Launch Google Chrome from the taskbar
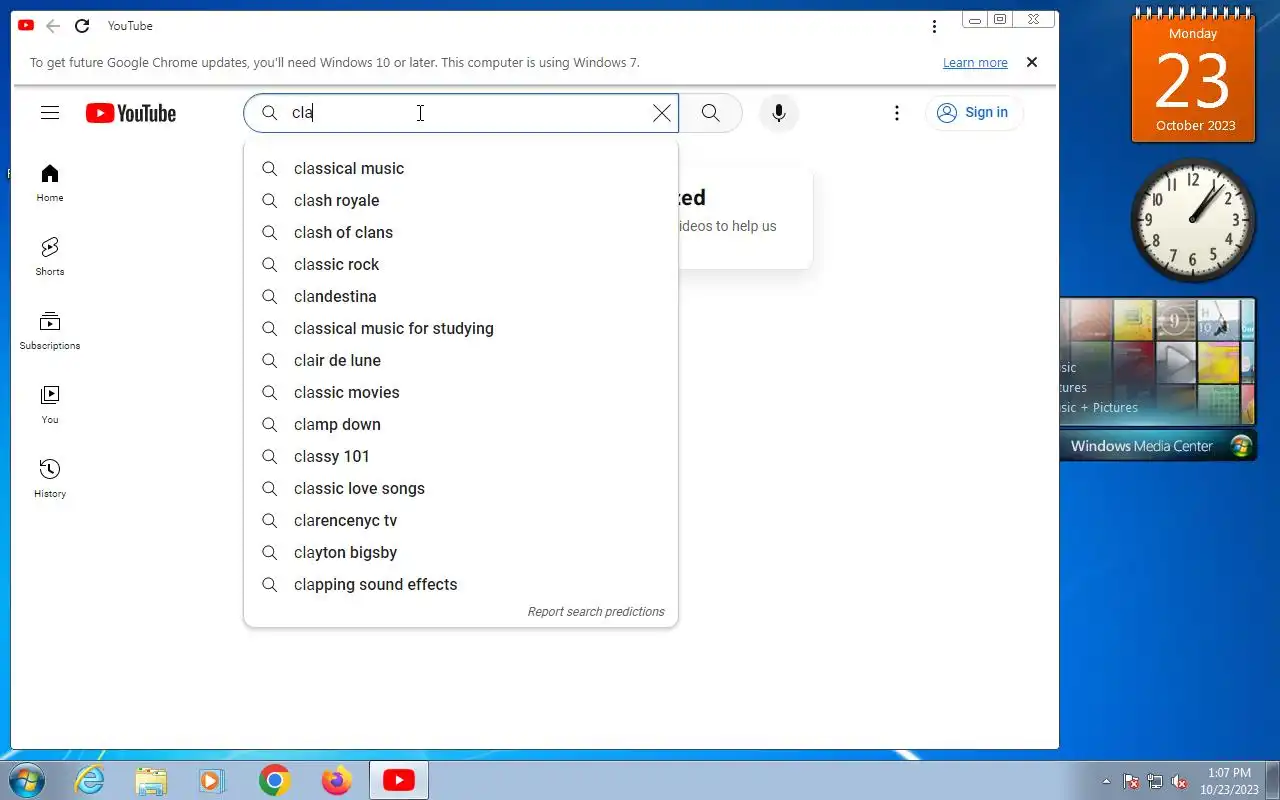The height and width of the screenshot is (800, 1280). pos(274,780)
